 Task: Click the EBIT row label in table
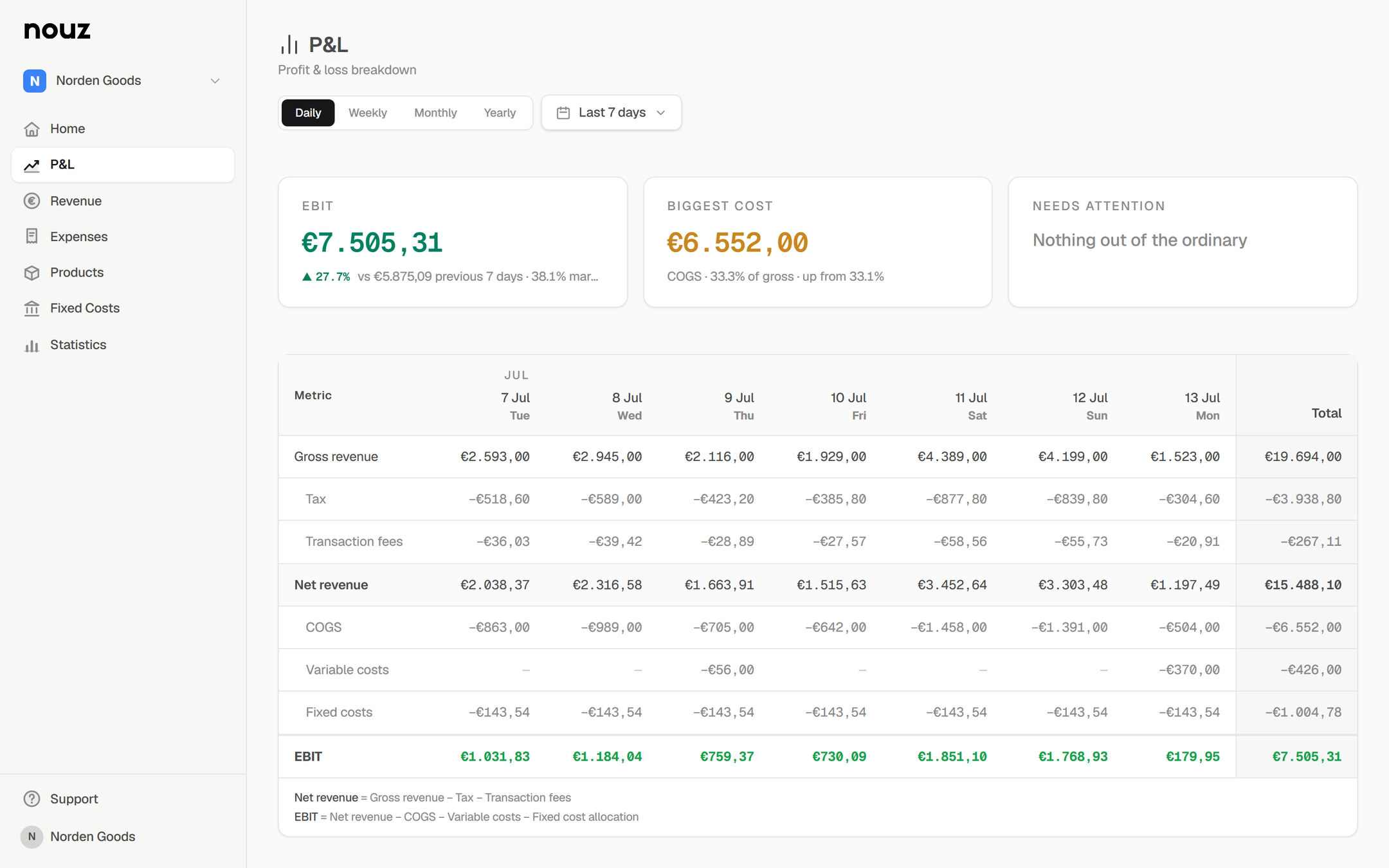point(308,757)
